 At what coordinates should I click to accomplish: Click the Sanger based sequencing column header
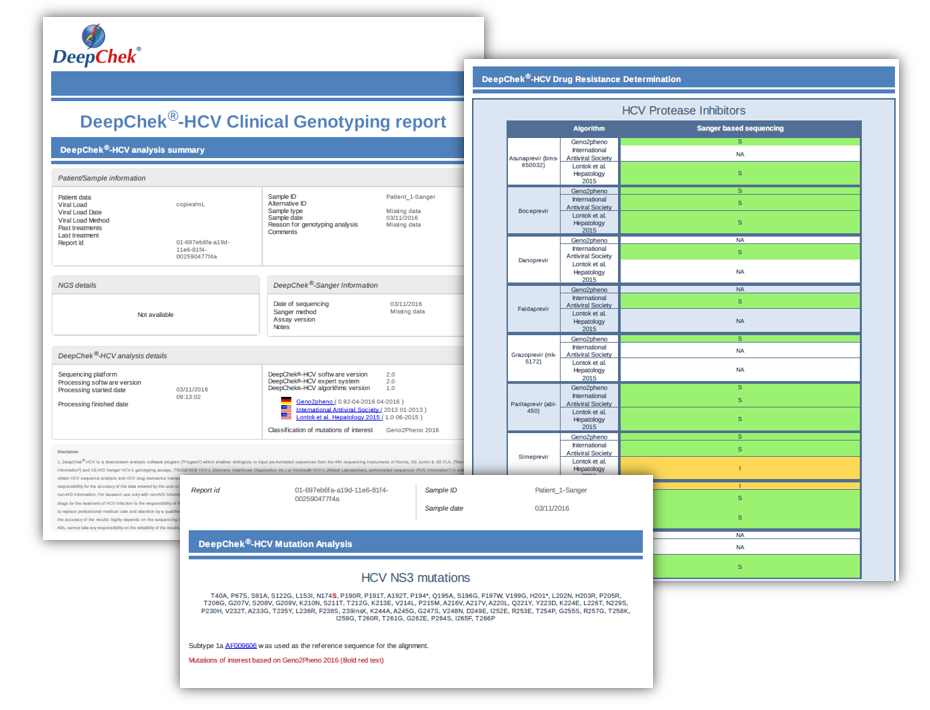740,128
